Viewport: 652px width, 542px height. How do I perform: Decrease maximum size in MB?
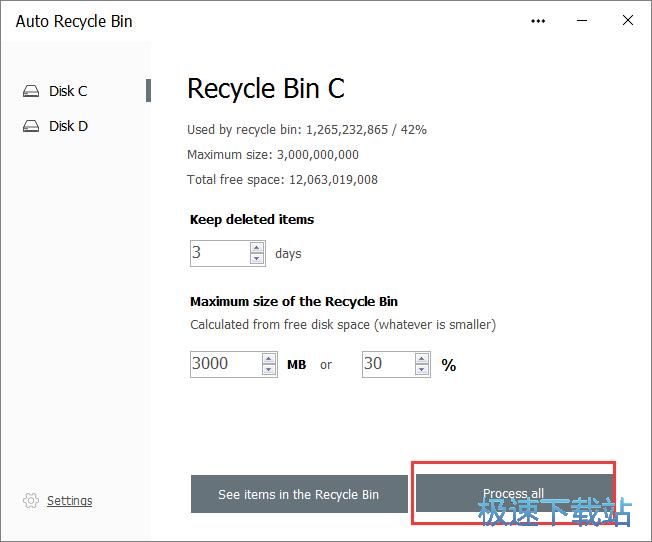[x=269, y=369]
